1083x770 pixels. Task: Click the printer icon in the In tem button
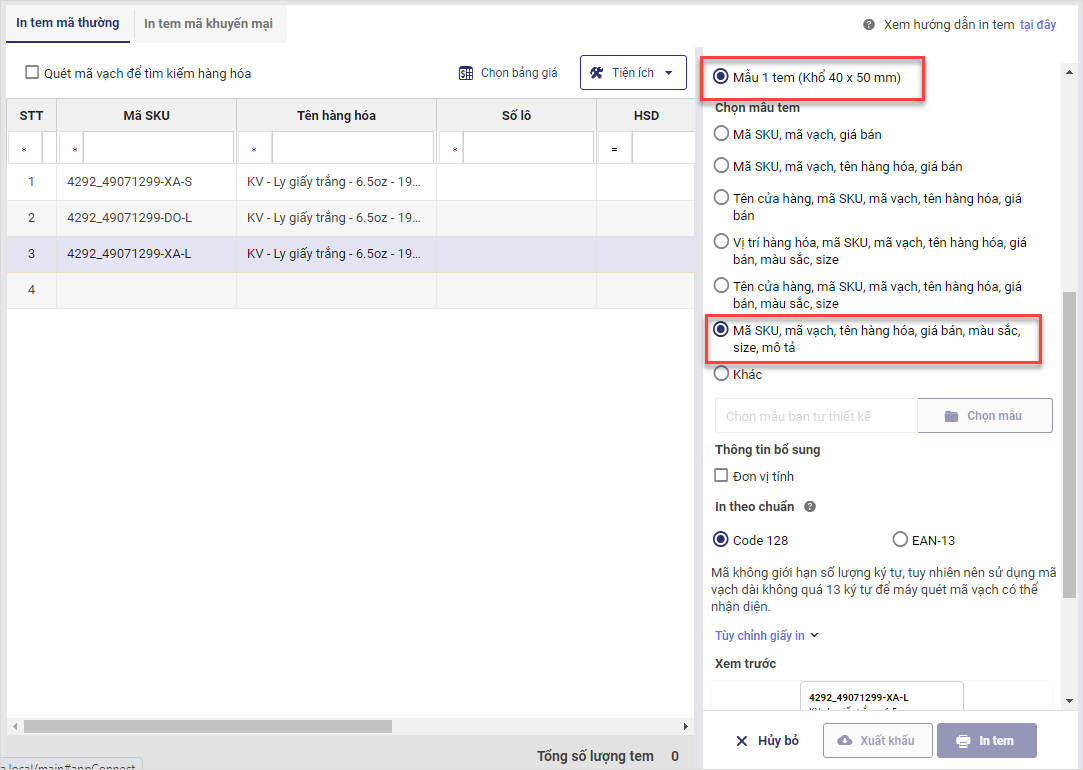[963, 741]
